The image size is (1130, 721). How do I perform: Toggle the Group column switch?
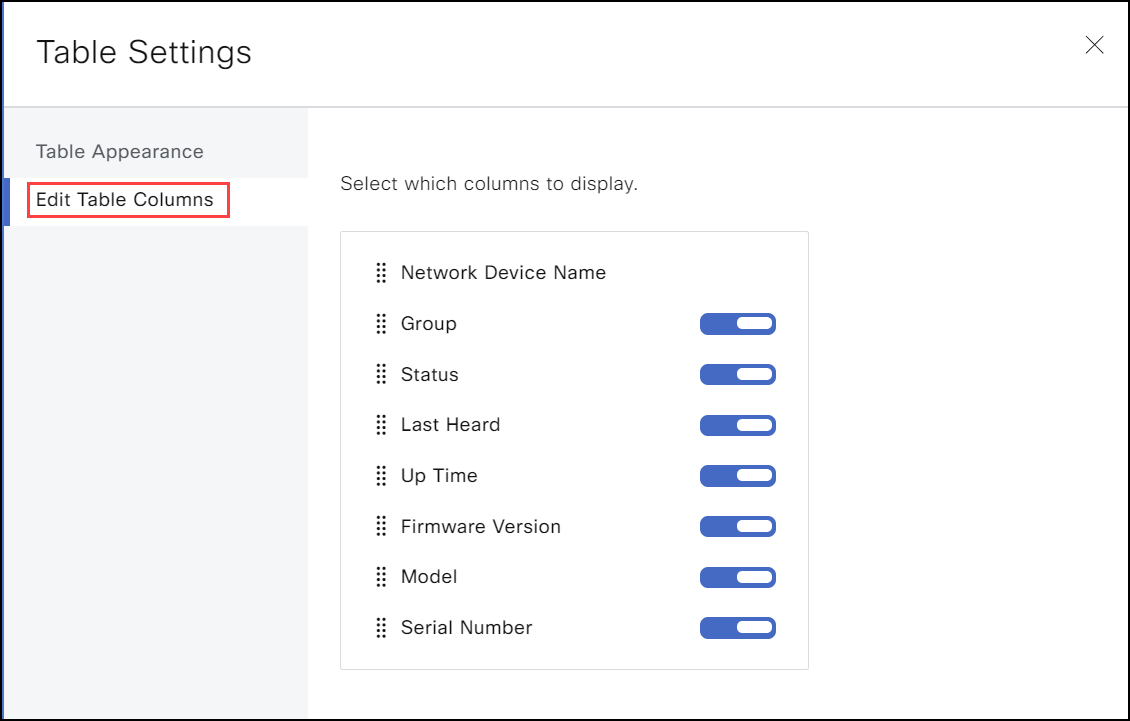click(x=737, y=324)
